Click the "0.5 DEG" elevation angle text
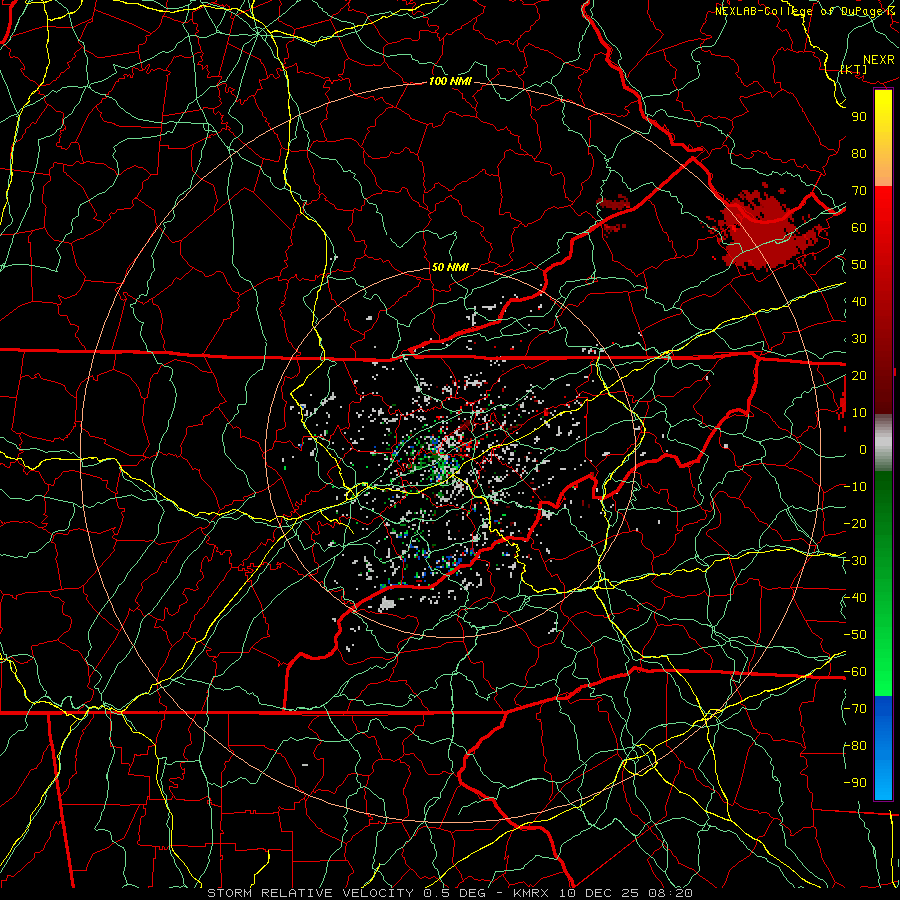 tap(453, 893)
